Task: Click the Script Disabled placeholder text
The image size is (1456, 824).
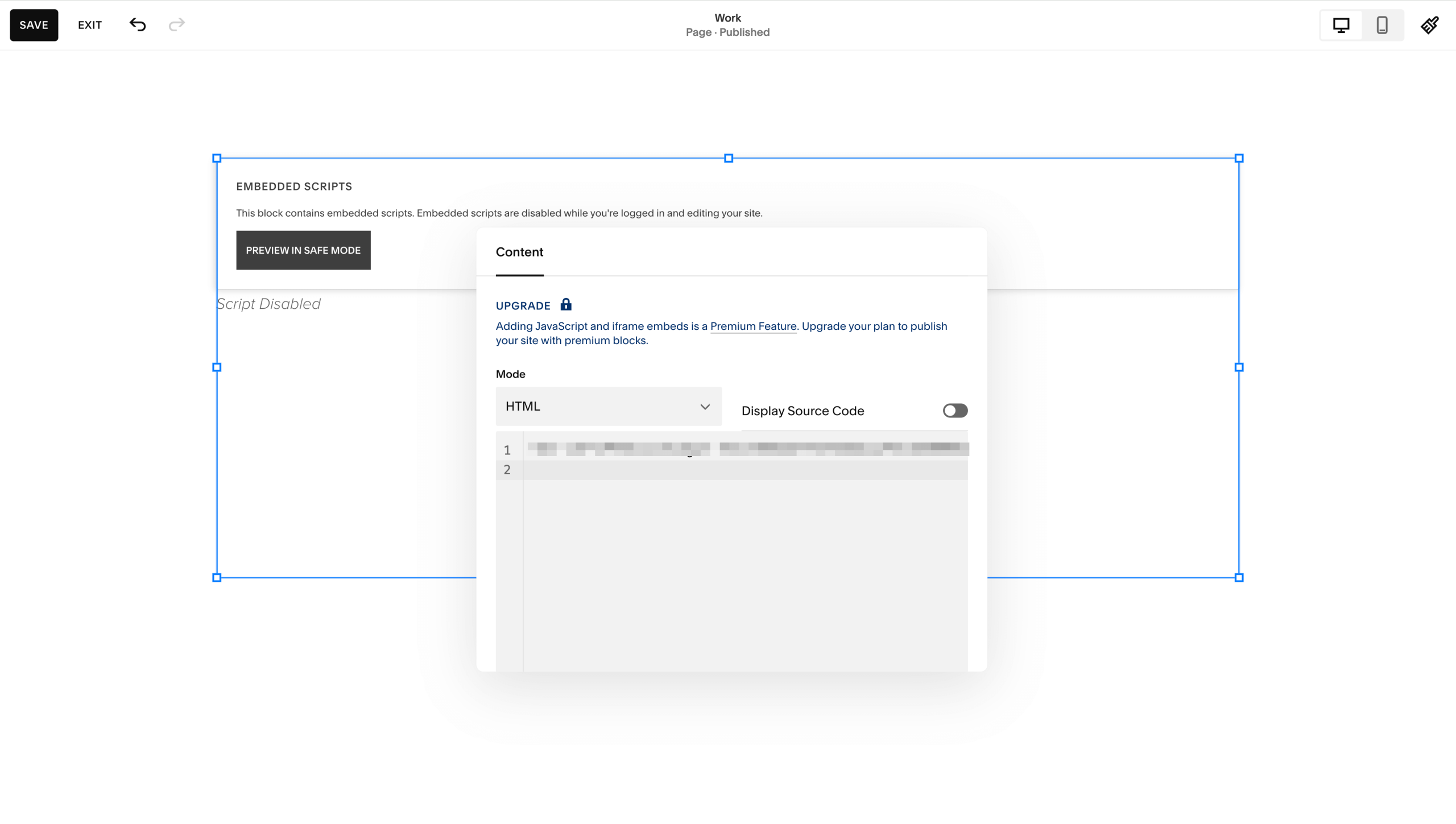Action: tap(269, 304)
